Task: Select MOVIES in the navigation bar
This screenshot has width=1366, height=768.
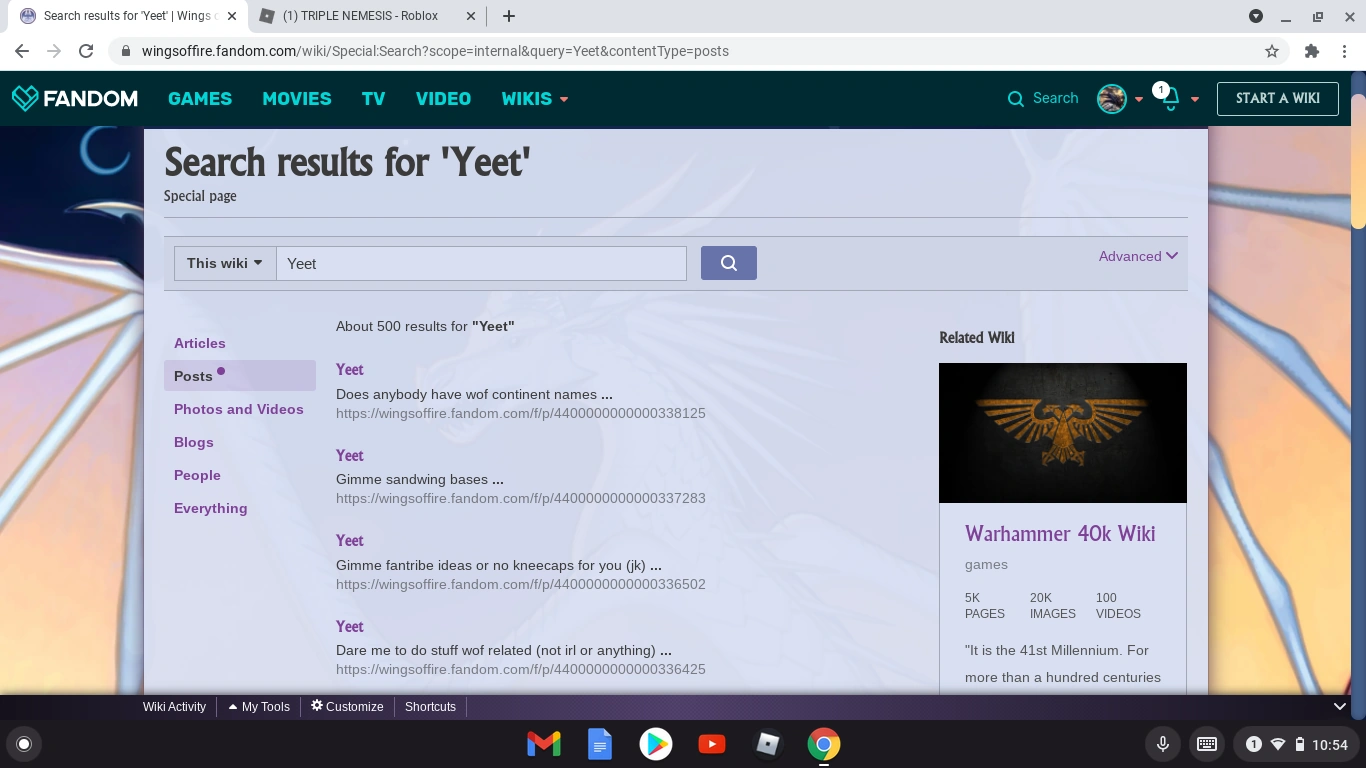Action: pos(296,98)
